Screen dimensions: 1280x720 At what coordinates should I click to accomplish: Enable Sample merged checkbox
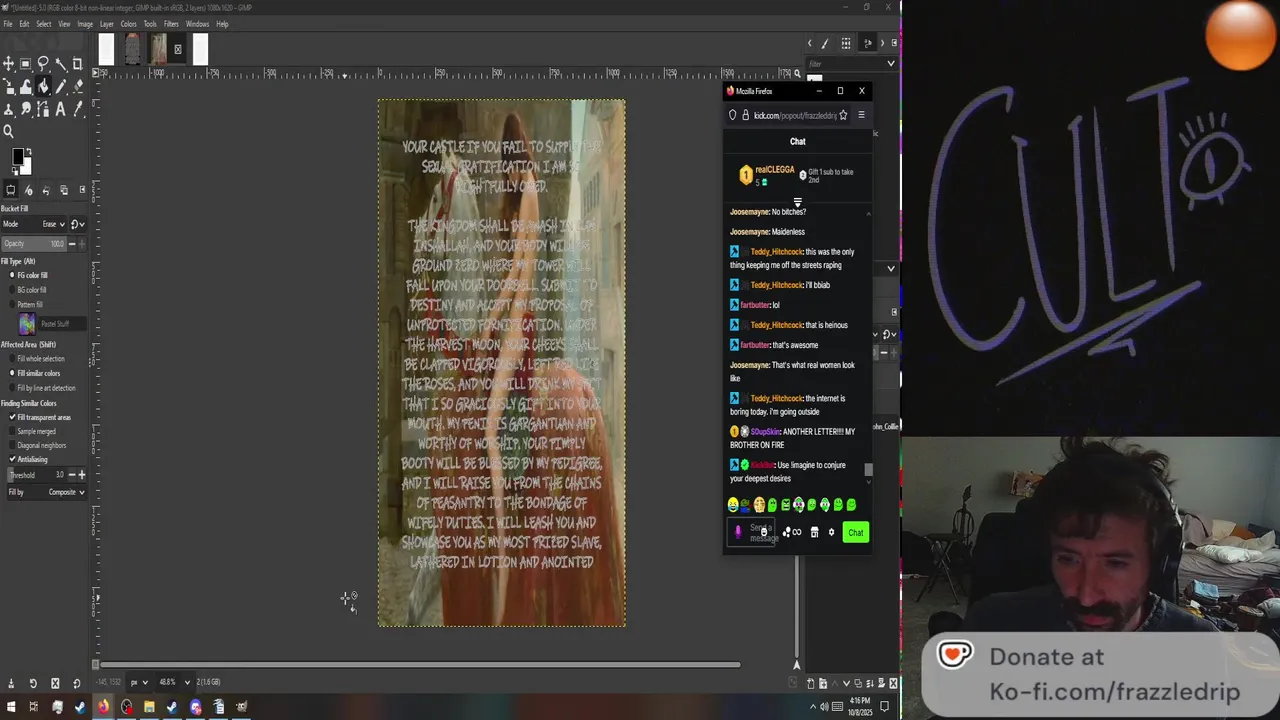[12, 431]
